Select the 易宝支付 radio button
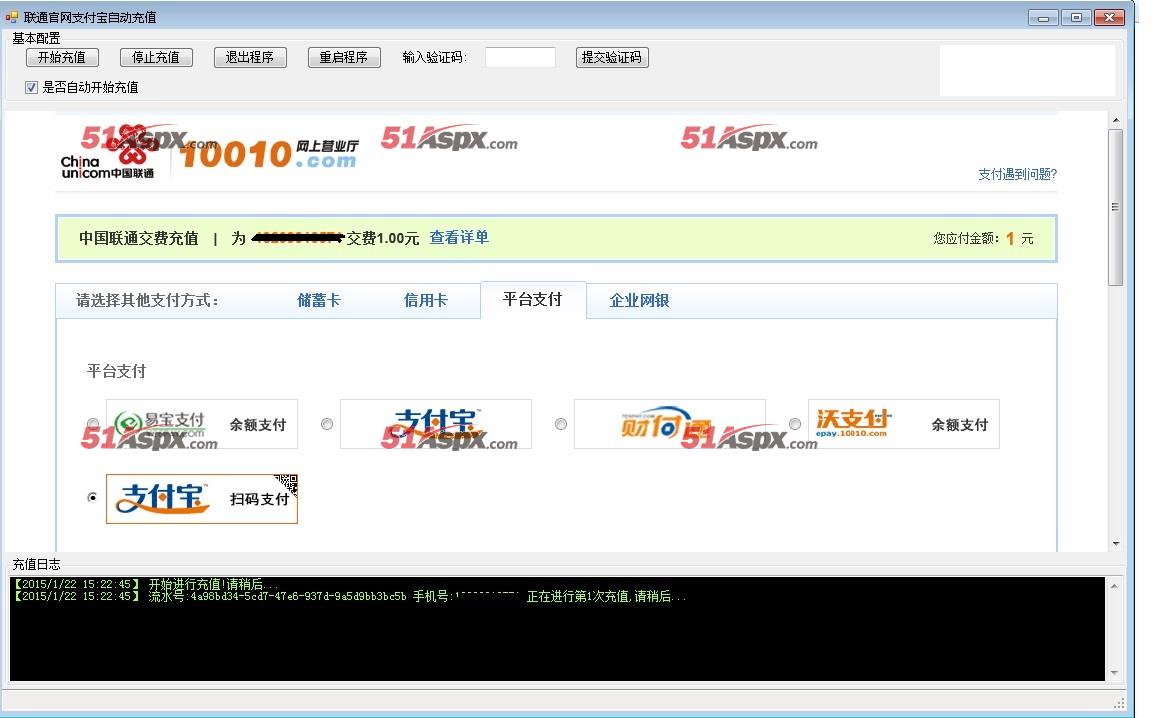Viewport: 1152px width, 718px height. point(93,424)
